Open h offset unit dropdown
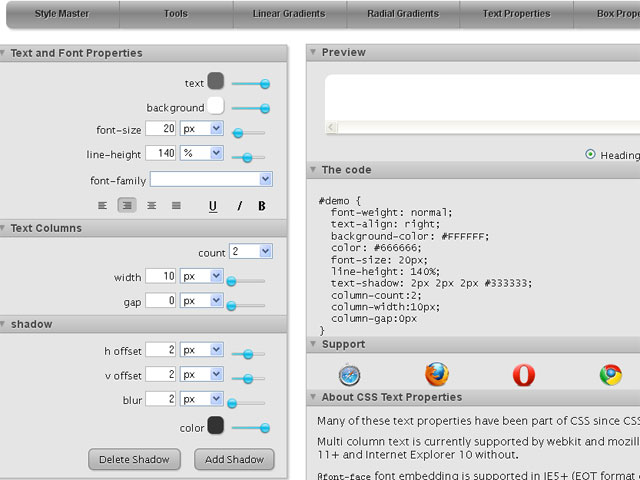The height and width of the screenshot is (480, 640). point(202,350)
